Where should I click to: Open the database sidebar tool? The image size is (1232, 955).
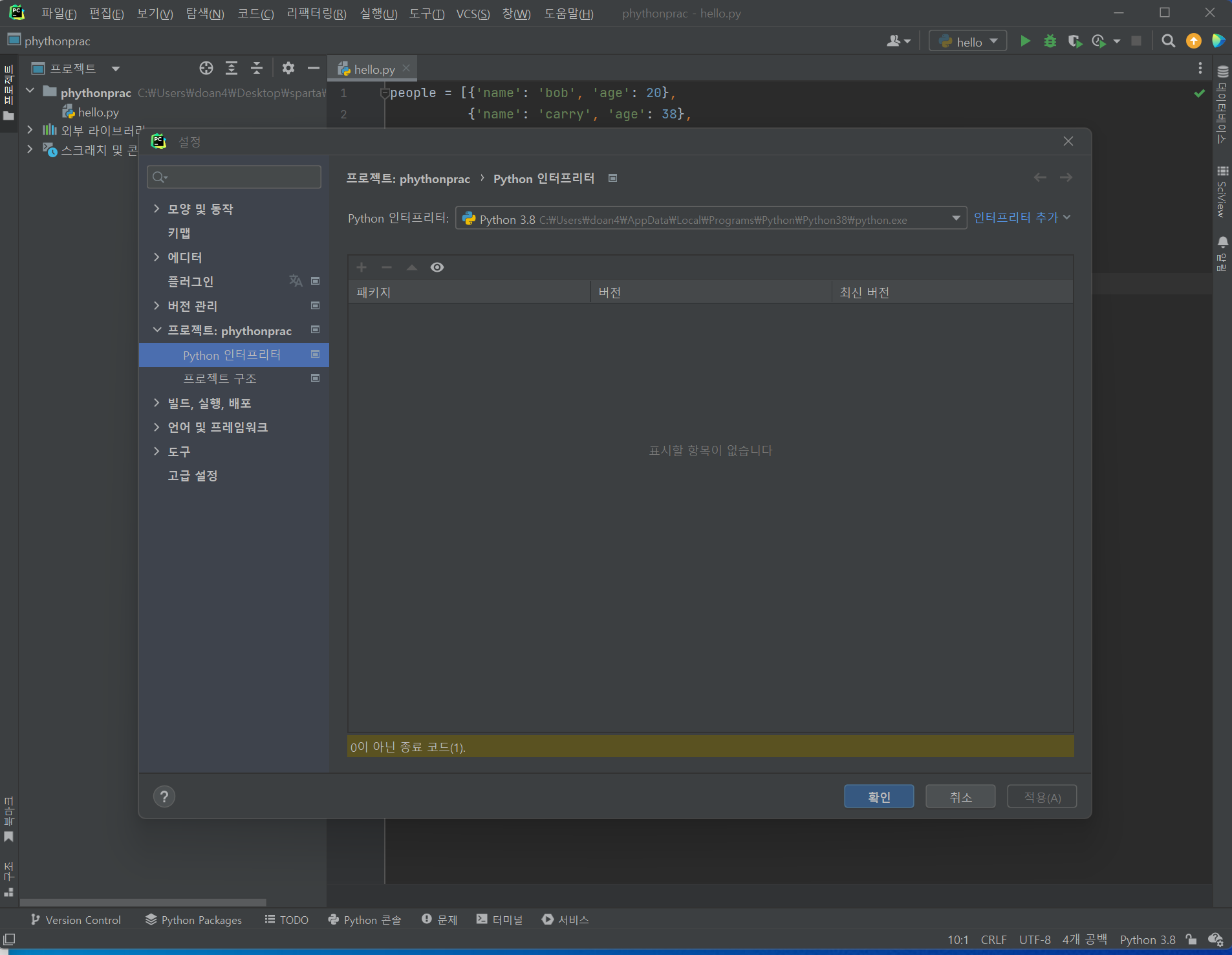click(x=1222, y=104)
